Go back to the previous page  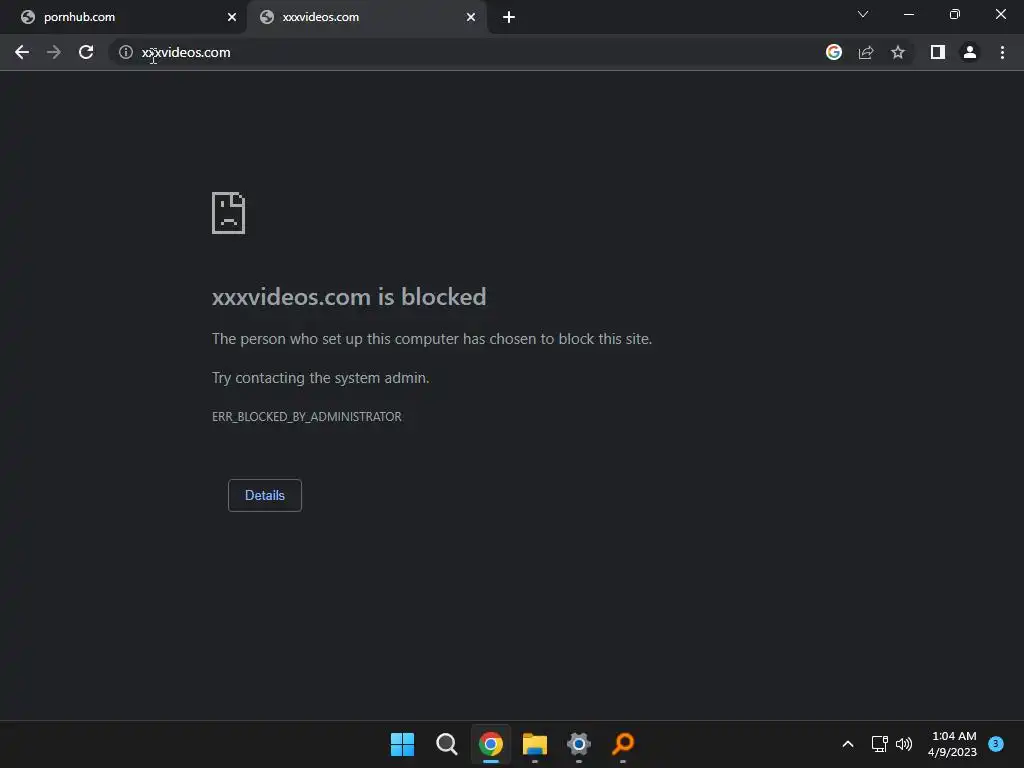tap(22, 52)
